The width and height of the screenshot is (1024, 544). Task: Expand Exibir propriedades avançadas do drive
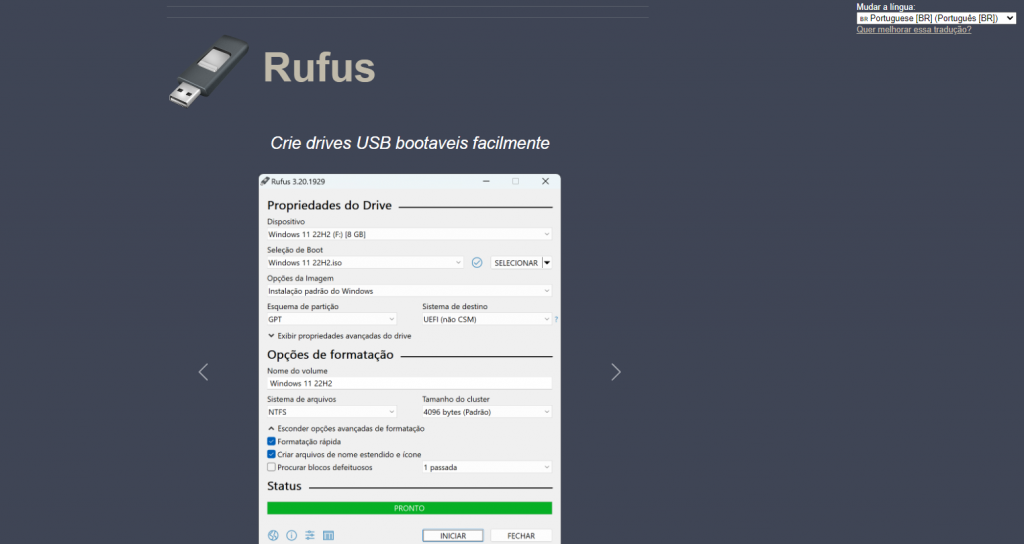(x=340, y=336)
